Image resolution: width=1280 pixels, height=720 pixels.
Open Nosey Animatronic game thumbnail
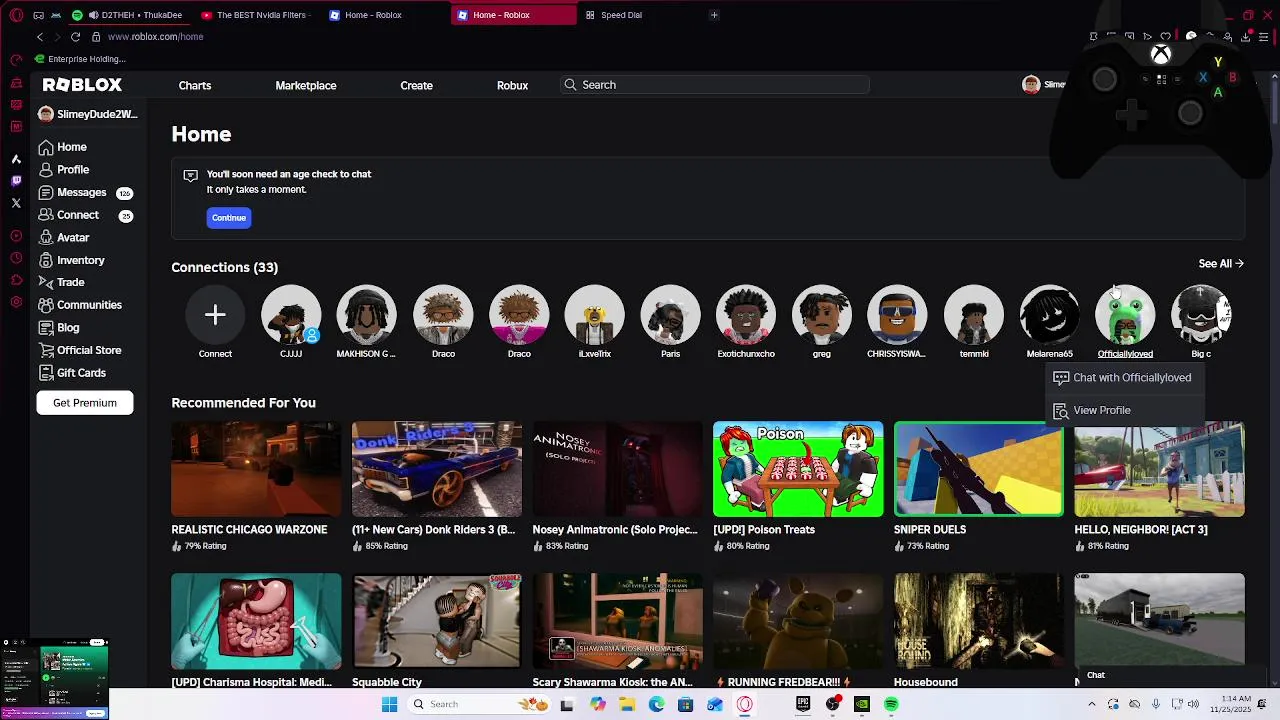(617, 469)
